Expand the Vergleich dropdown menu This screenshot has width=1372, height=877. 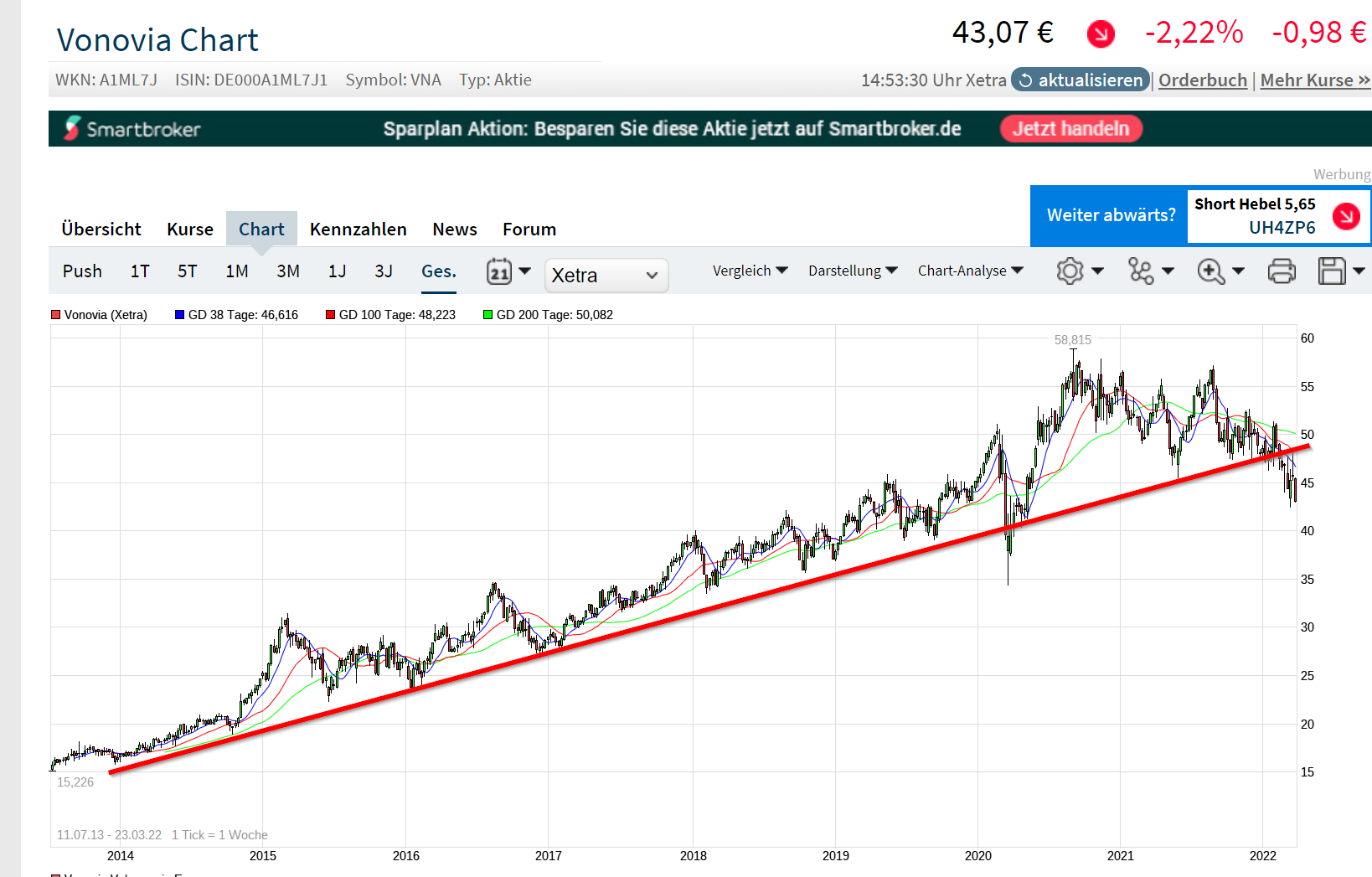(750, 271)
